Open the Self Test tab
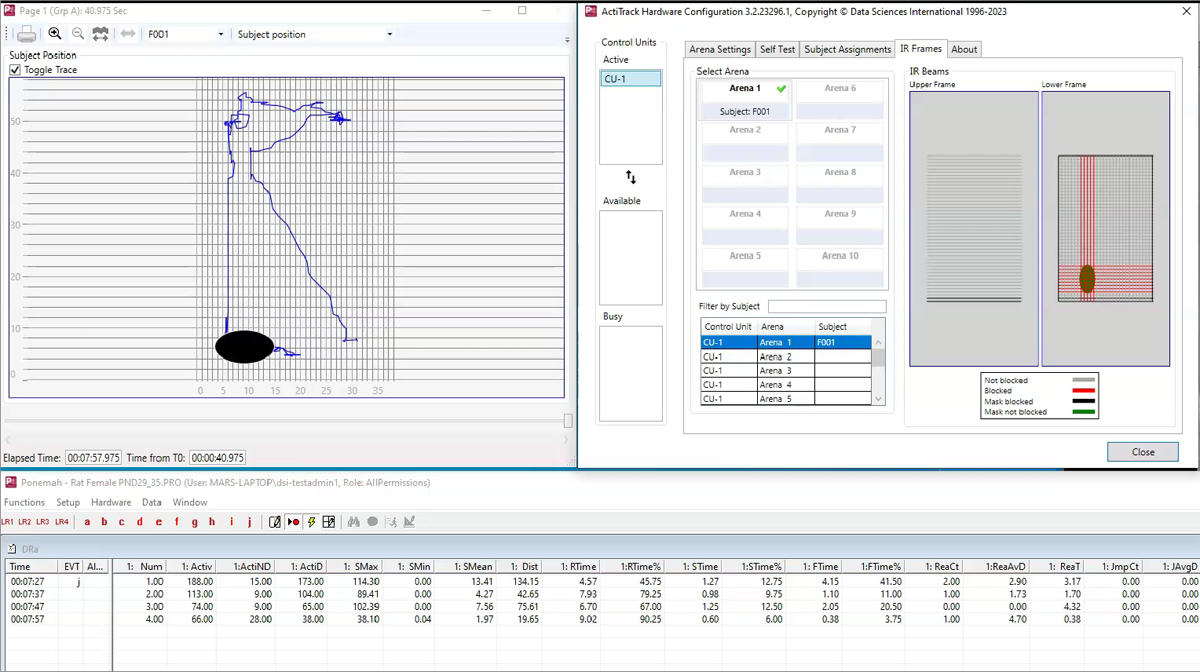This screenshot has width=1200, height=672. tap(777, 49)
